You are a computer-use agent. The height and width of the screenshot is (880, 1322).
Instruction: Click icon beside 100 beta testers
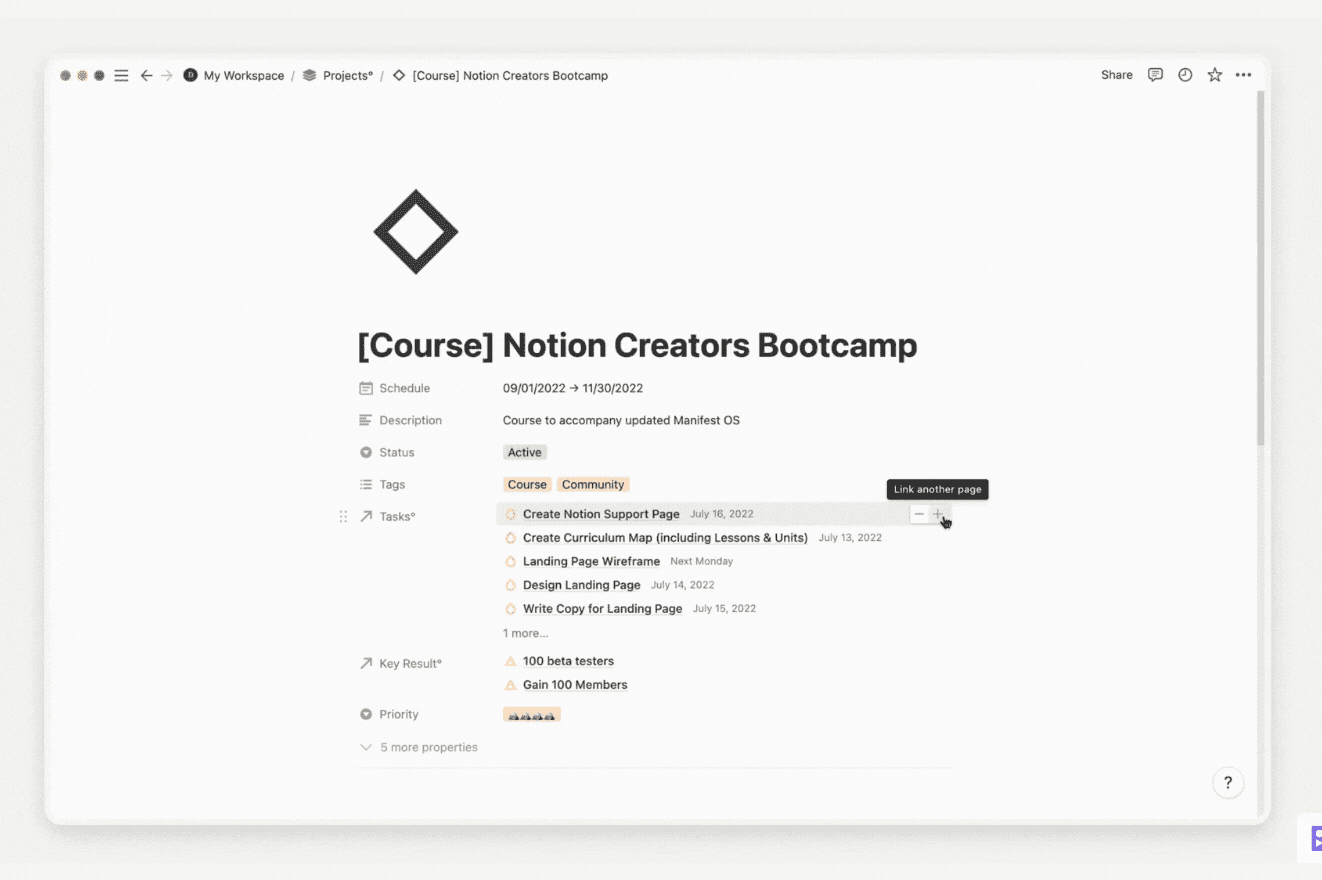coord(510,661)
